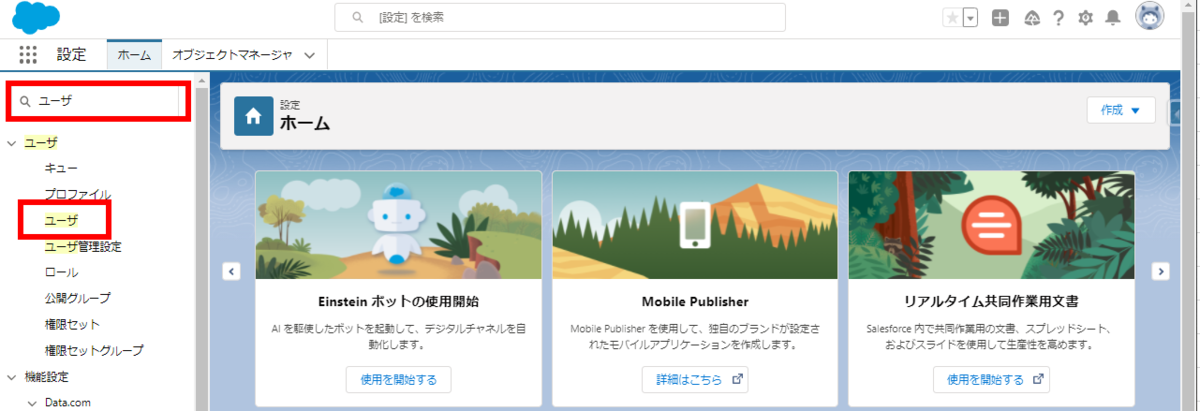The height and width of the screenshot is (411, 1200).
Task: Click the Mobile Publisher phone illustration
Action: click(x=695, y=225)
